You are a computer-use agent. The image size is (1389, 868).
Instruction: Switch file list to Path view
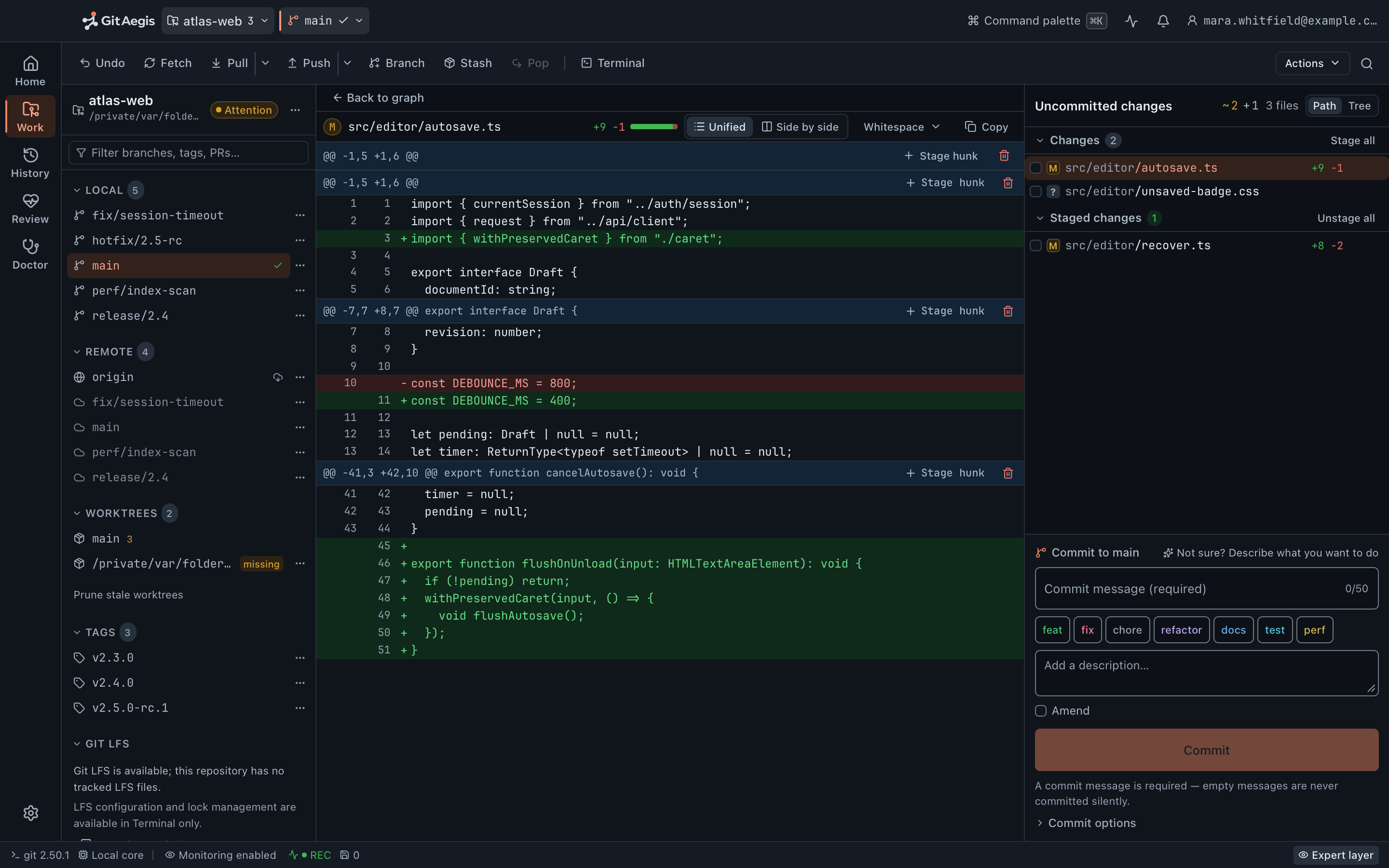pos(1324,106)
